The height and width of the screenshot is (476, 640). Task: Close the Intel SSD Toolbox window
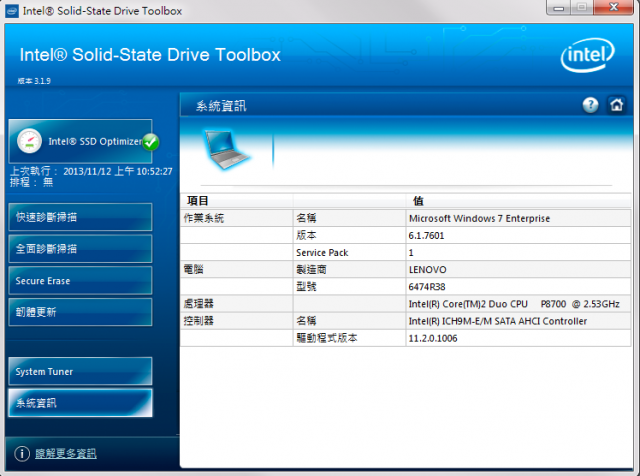coord(613,7)
